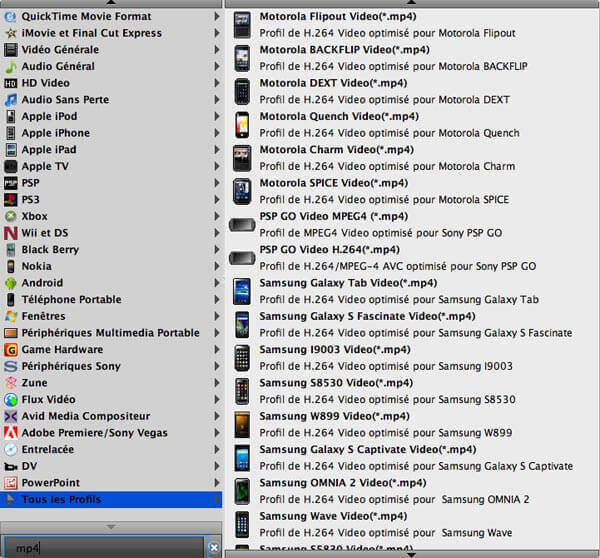Viewport: 600px width, 558px height.
Task: Open the Black Berry category
Action: pyautogui.click(x=50, y=250)
